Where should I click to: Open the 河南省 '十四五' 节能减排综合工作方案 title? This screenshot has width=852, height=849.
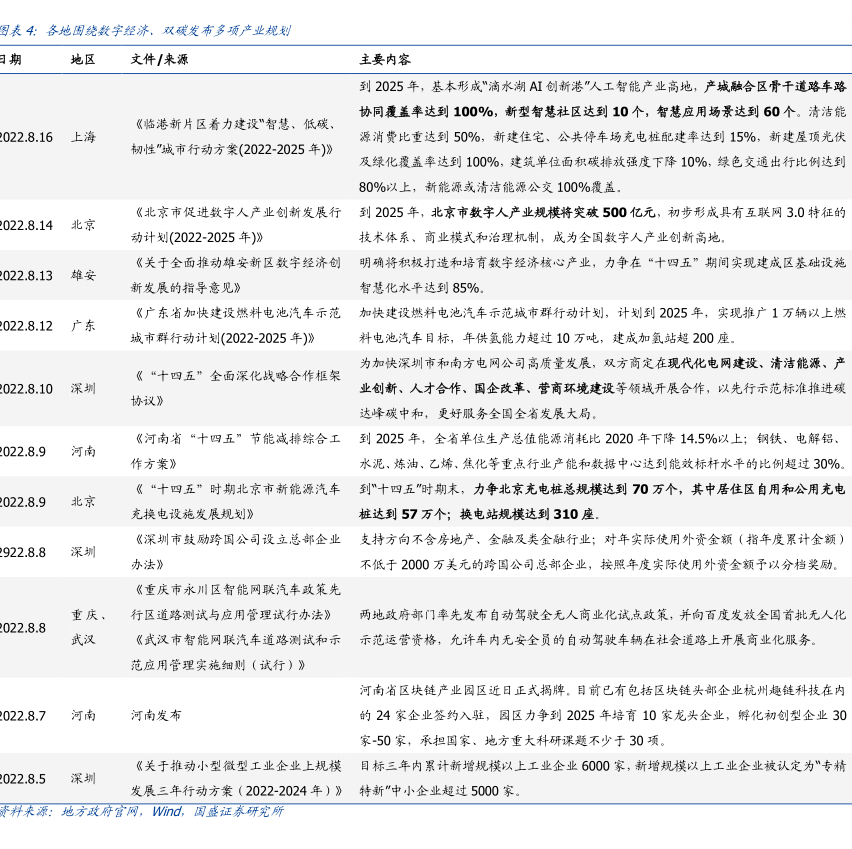(x=237, y=451)
